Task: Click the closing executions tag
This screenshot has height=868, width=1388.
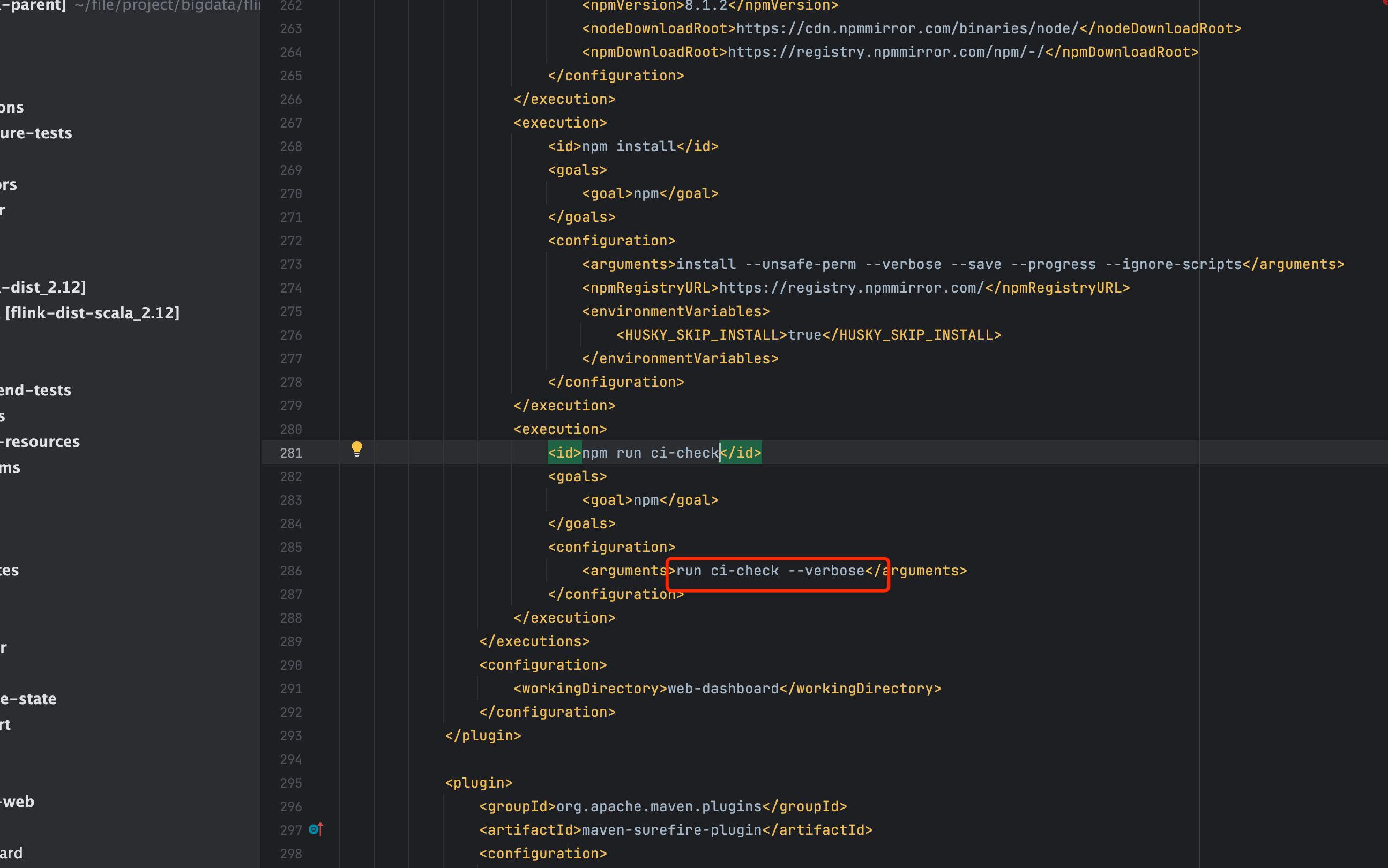Action: (534, 641)
